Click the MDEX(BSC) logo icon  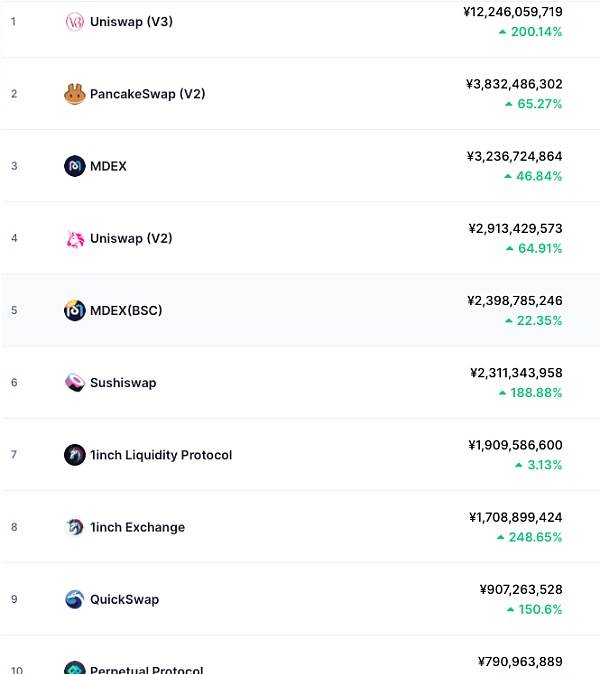[74, 310]
